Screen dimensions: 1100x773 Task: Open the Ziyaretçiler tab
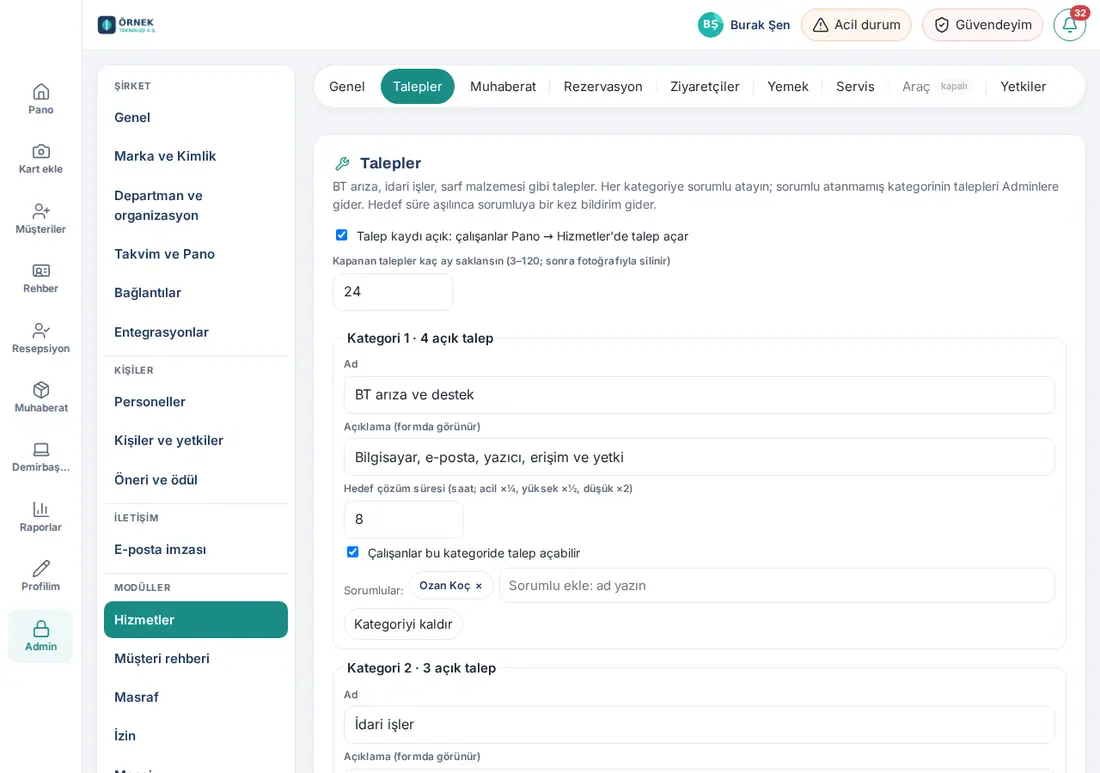[704, 86]
